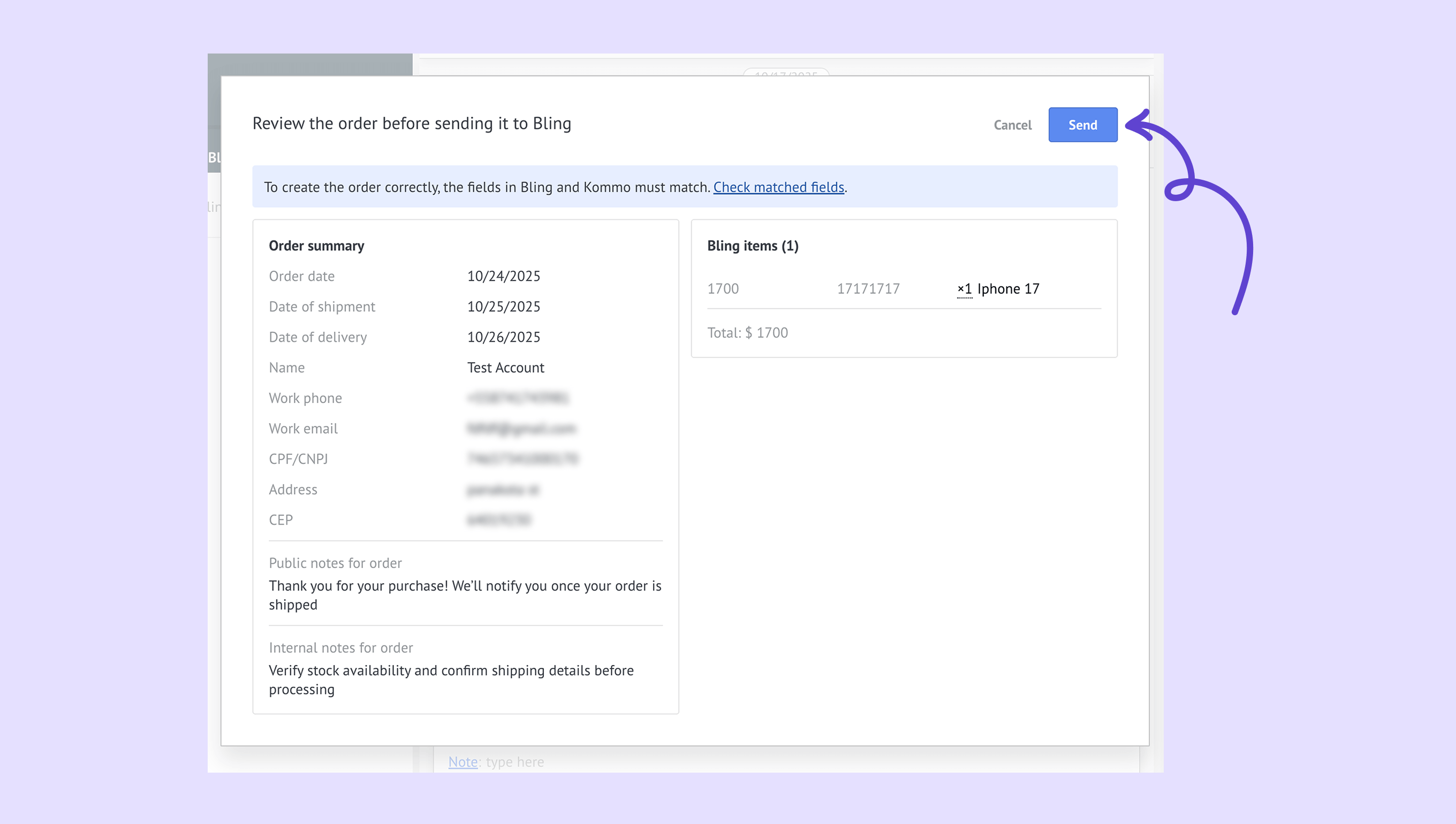Click the ×1 quantity for Iphone 17

[x=964, y=289]
